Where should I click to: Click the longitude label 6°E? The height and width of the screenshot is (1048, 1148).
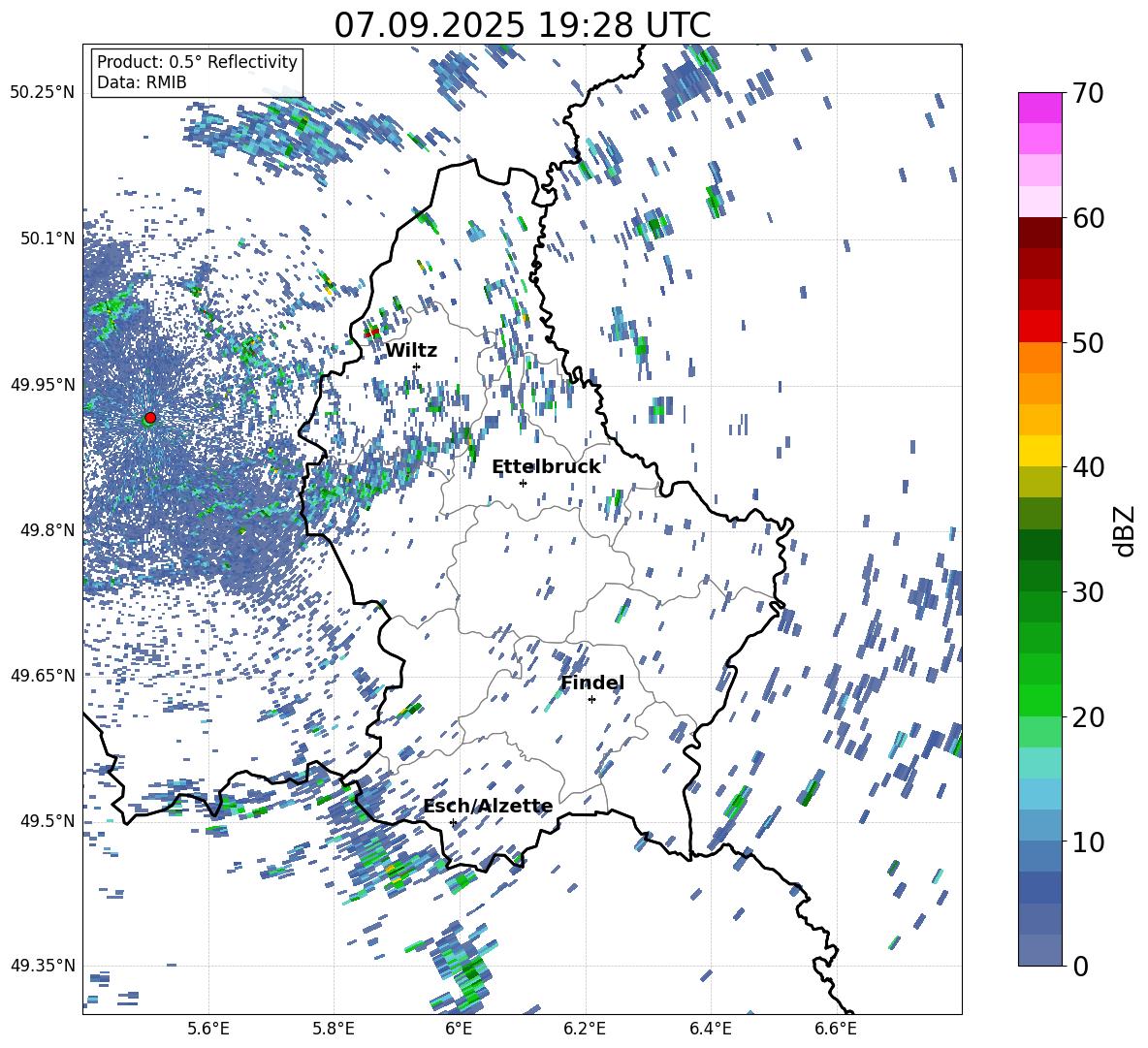click(x=459, y=1029)
